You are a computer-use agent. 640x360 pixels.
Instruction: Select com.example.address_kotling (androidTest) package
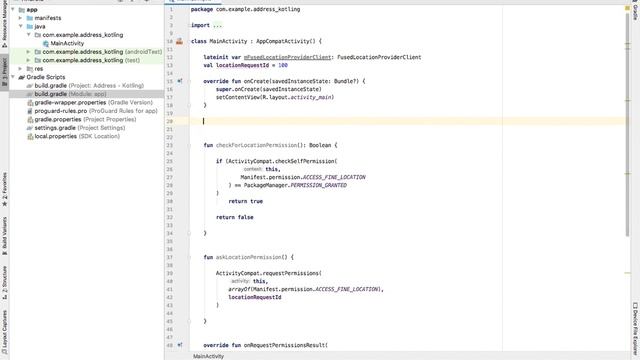click(x=102, y=52)
